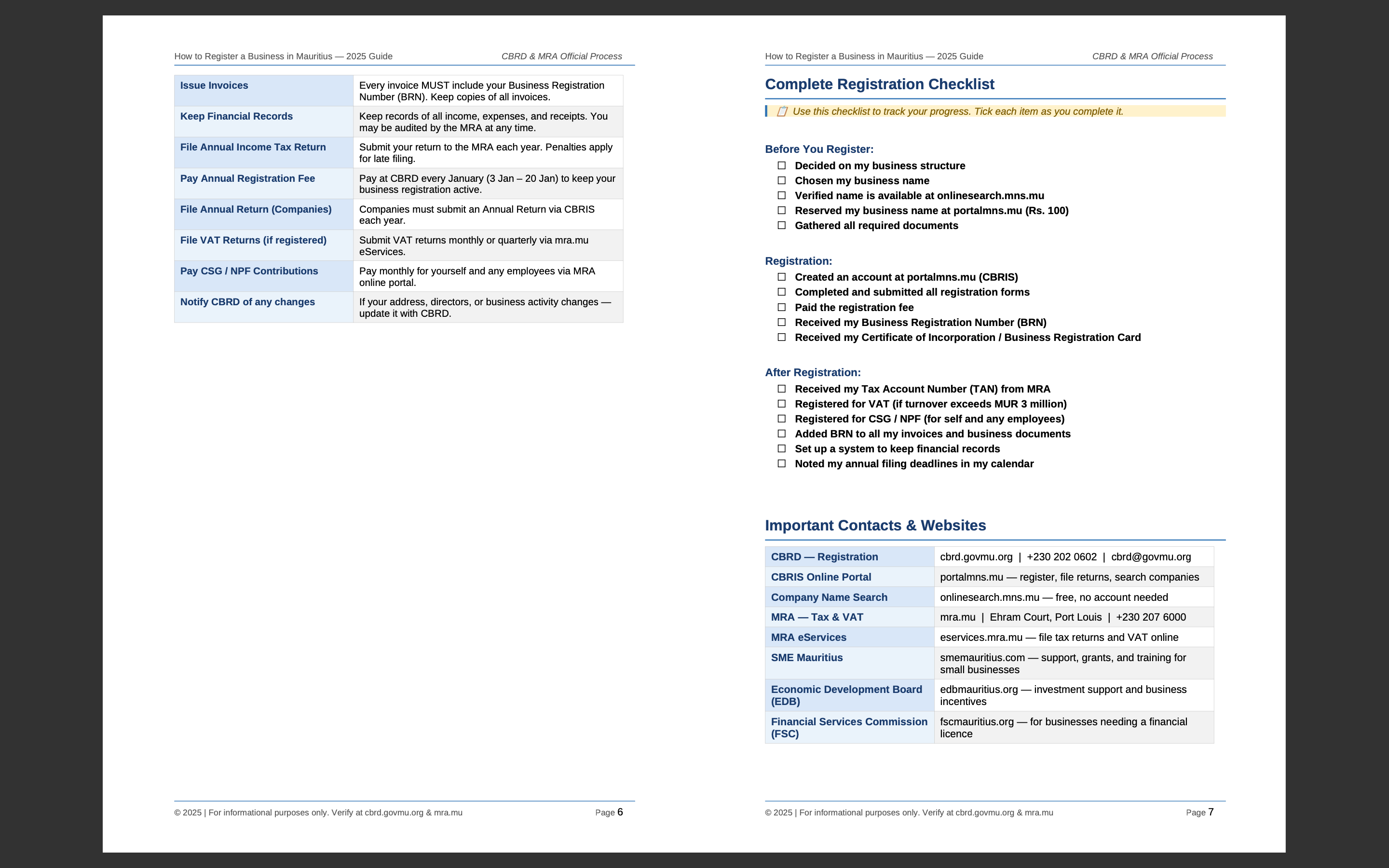Click 'File VAT Returns (if registered)' label
Screen dimensions: 1389x868
(x=253, y=241)
